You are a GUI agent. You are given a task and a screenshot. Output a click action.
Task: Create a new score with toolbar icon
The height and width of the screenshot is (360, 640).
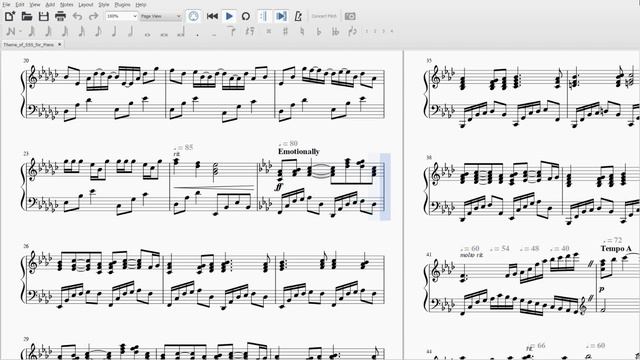pos(10,16)
